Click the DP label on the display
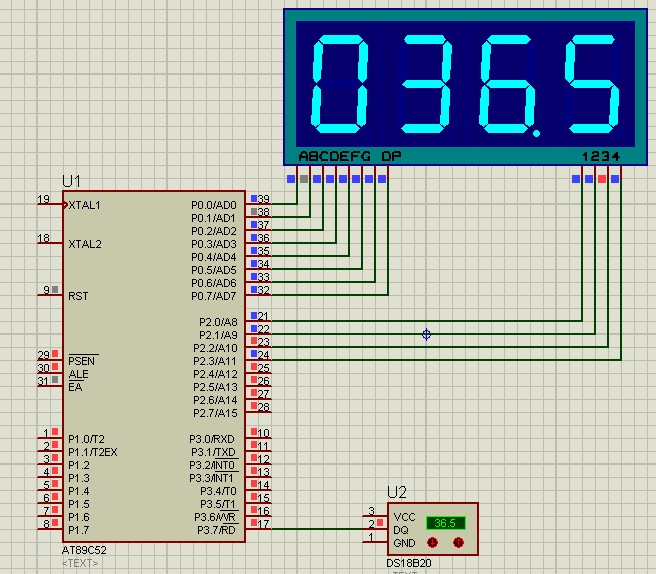The image size is (656, 574). click(x=392, y=156)
